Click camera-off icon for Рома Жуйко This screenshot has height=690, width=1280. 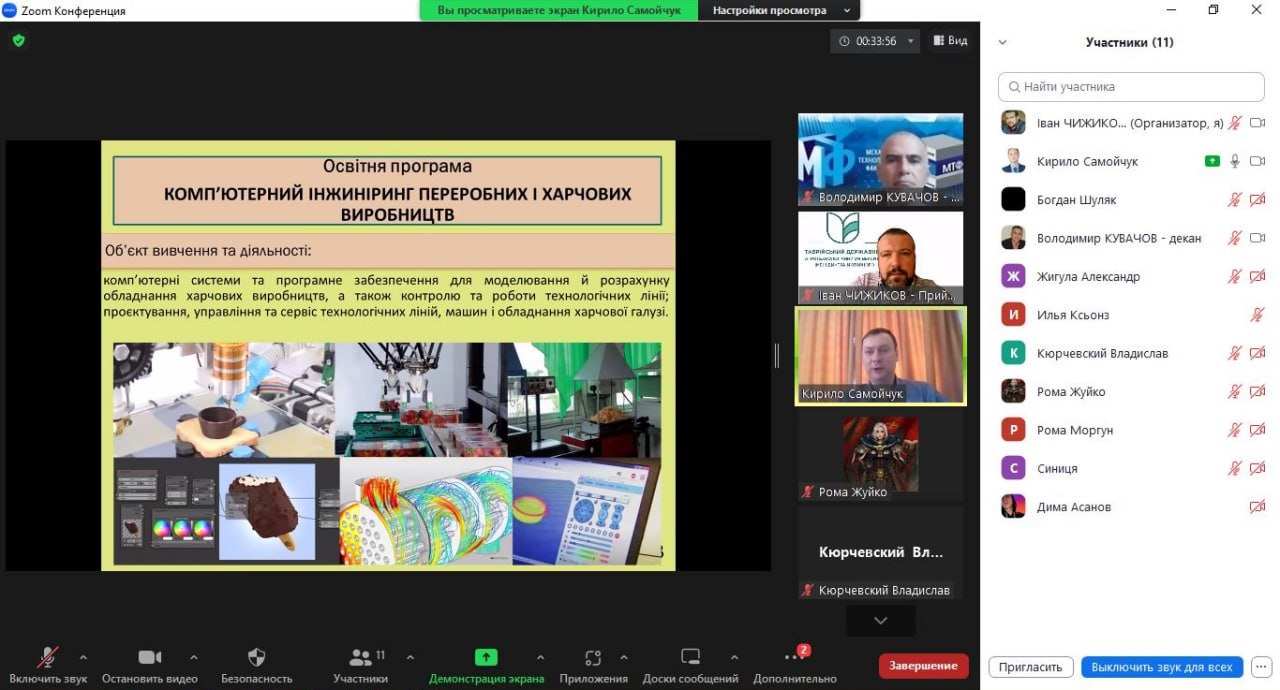(1258, 392)
